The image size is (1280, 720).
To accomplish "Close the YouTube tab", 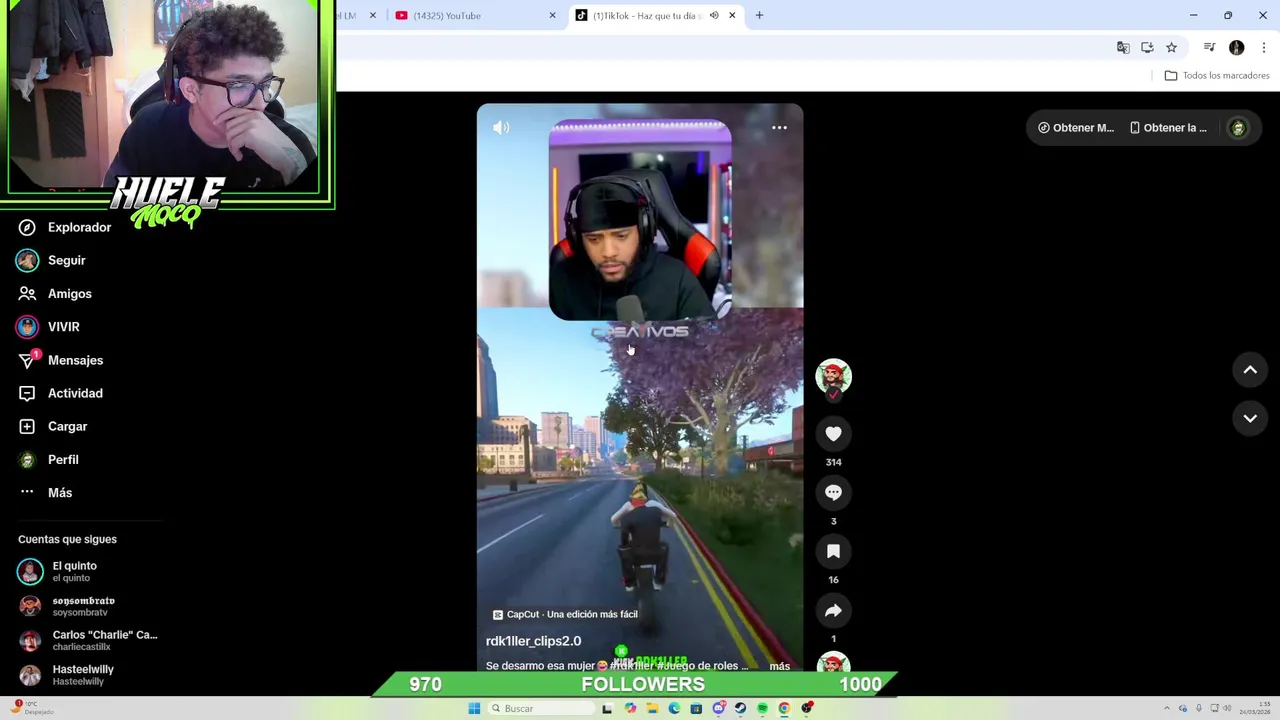I will (552, 15).
